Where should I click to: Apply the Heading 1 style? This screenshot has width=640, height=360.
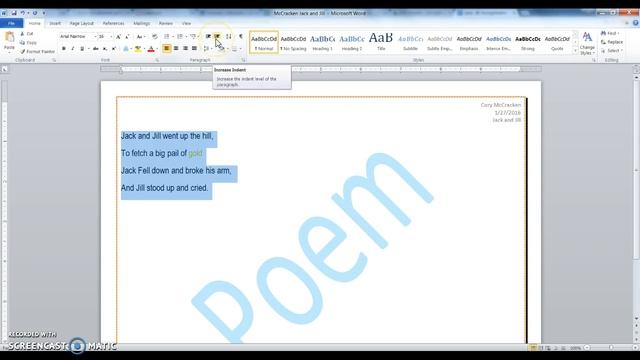pyautogui.click(x=322, y=42)
